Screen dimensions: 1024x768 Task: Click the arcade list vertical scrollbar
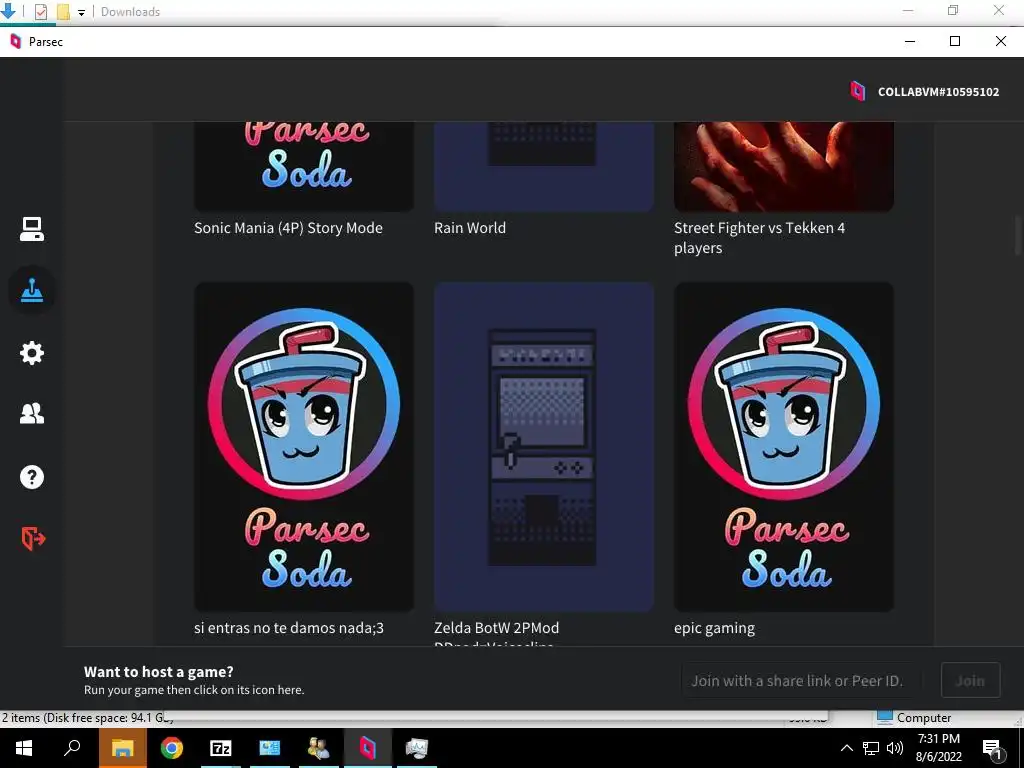point(1018,235)
